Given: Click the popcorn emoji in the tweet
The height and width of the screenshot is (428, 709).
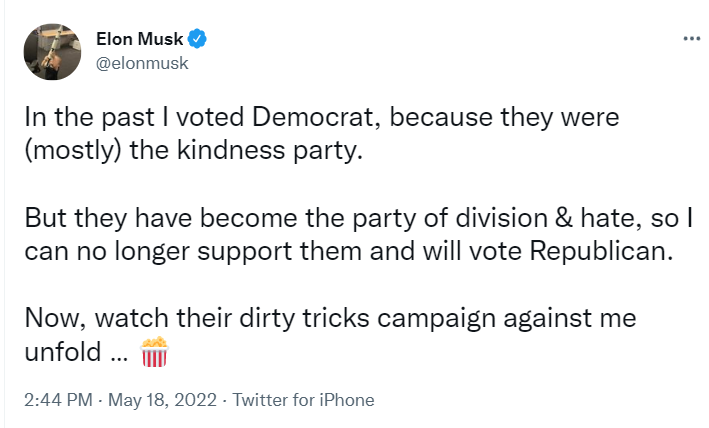Looking at the screenshot, I should click(x=155, y=353).
